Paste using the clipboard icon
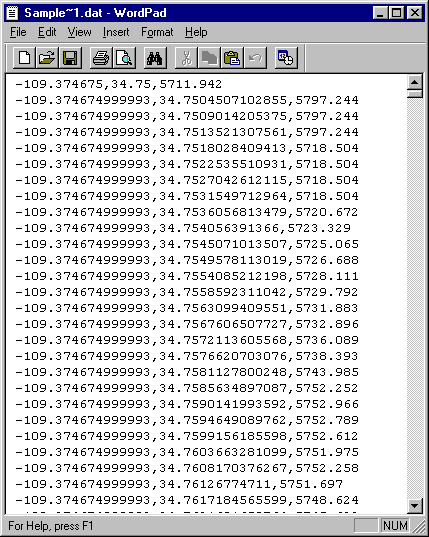The height and width of the screenshot is (537, 429). [x=232, y=58]
